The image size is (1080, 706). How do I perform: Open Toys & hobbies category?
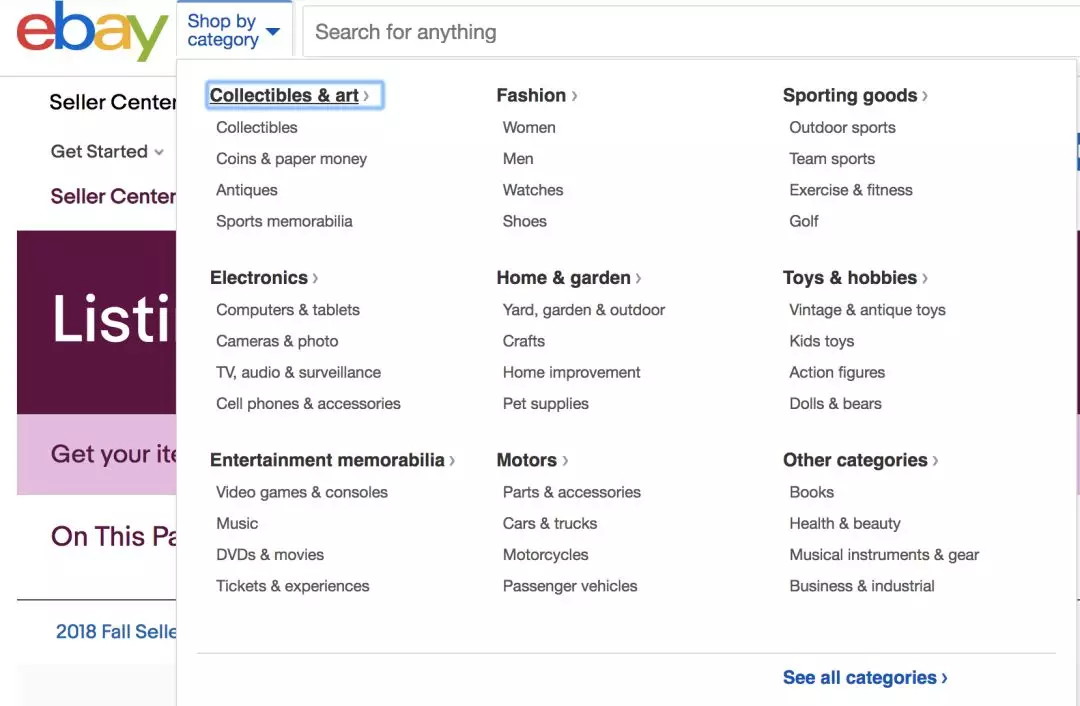point(854,278)
